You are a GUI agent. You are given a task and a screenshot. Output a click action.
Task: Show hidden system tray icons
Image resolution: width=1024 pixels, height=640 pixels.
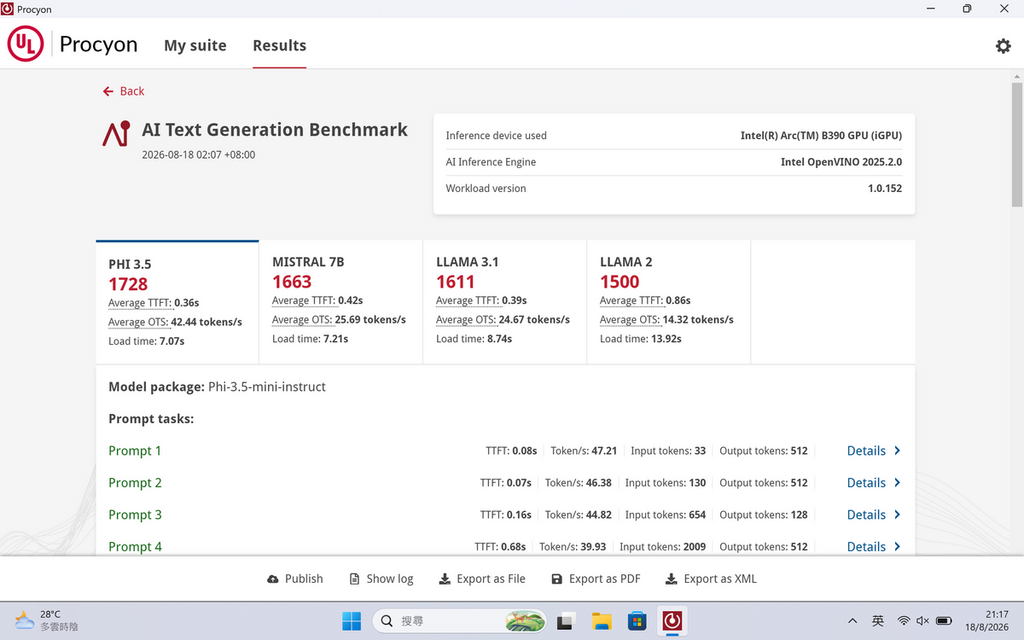click(852, 621)
